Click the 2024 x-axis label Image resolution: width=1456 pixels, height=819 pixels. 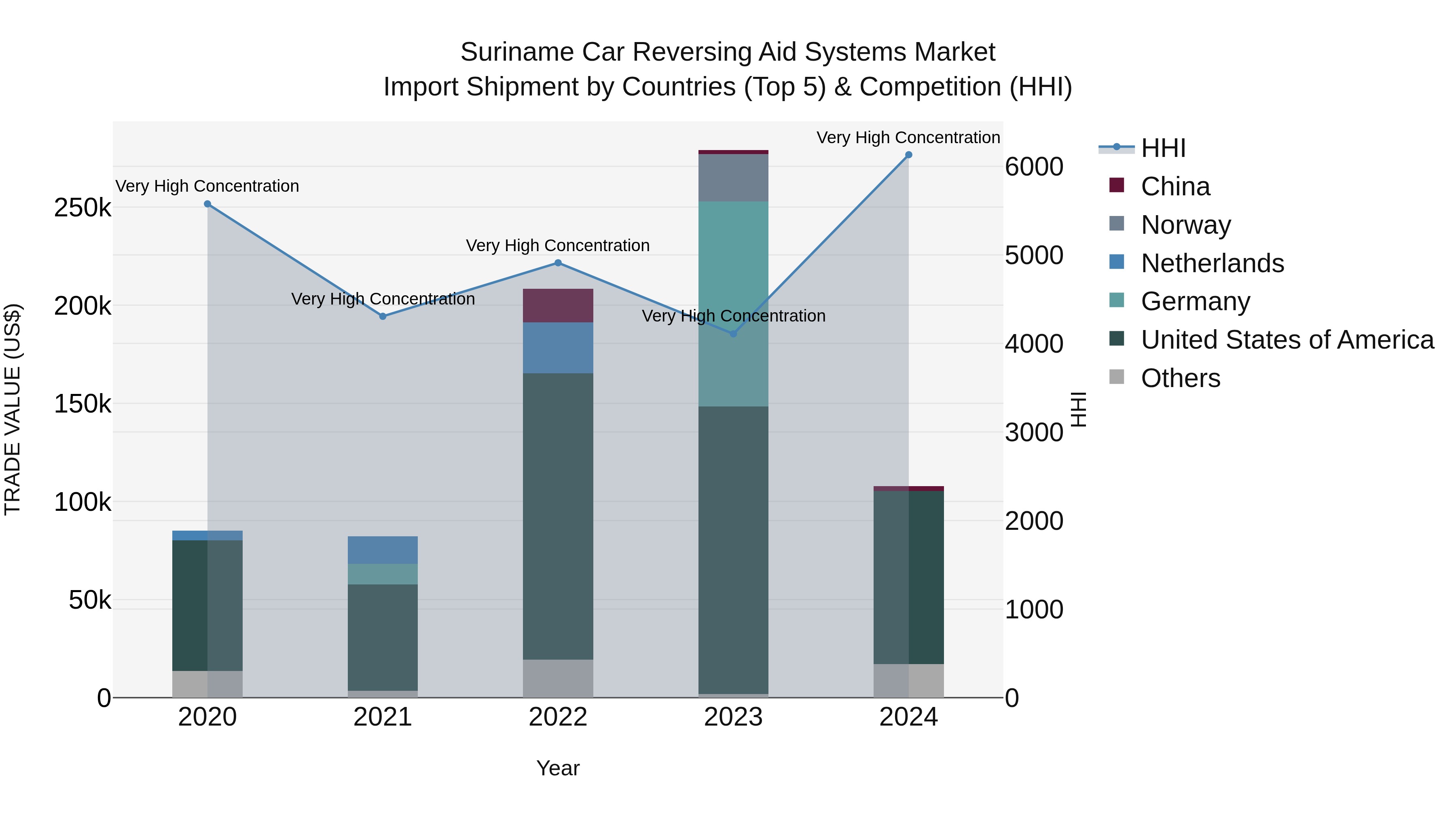point(909,717)
